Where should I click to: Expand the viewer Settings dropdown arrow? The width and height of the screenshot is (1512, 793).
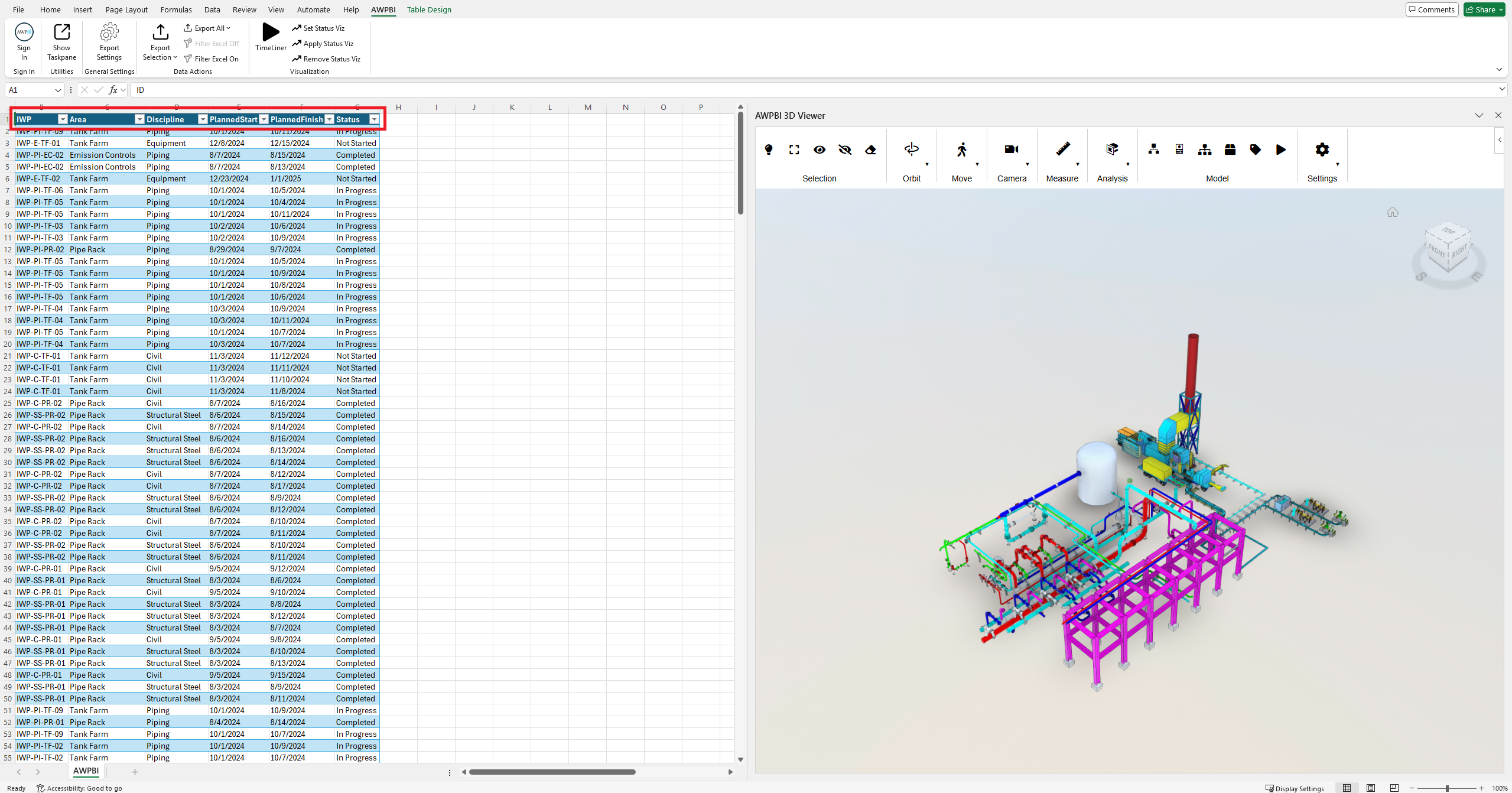1338,164
